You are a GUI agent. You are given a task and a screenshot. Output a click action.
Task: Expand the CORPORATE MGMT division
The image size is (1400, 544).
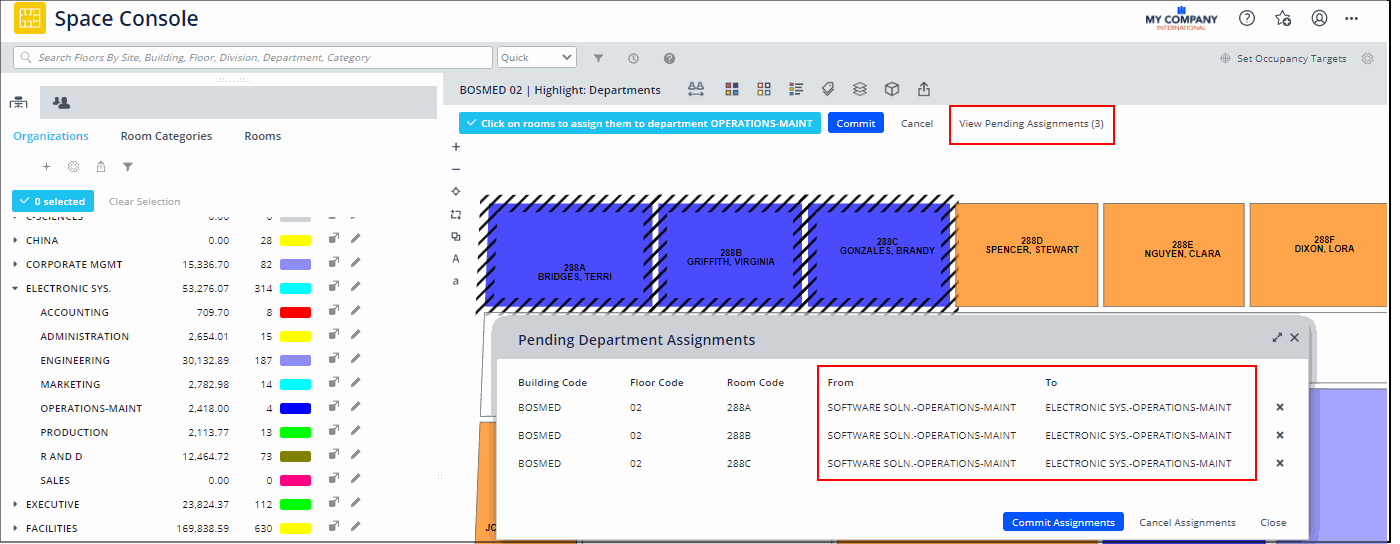pos(15,264)
